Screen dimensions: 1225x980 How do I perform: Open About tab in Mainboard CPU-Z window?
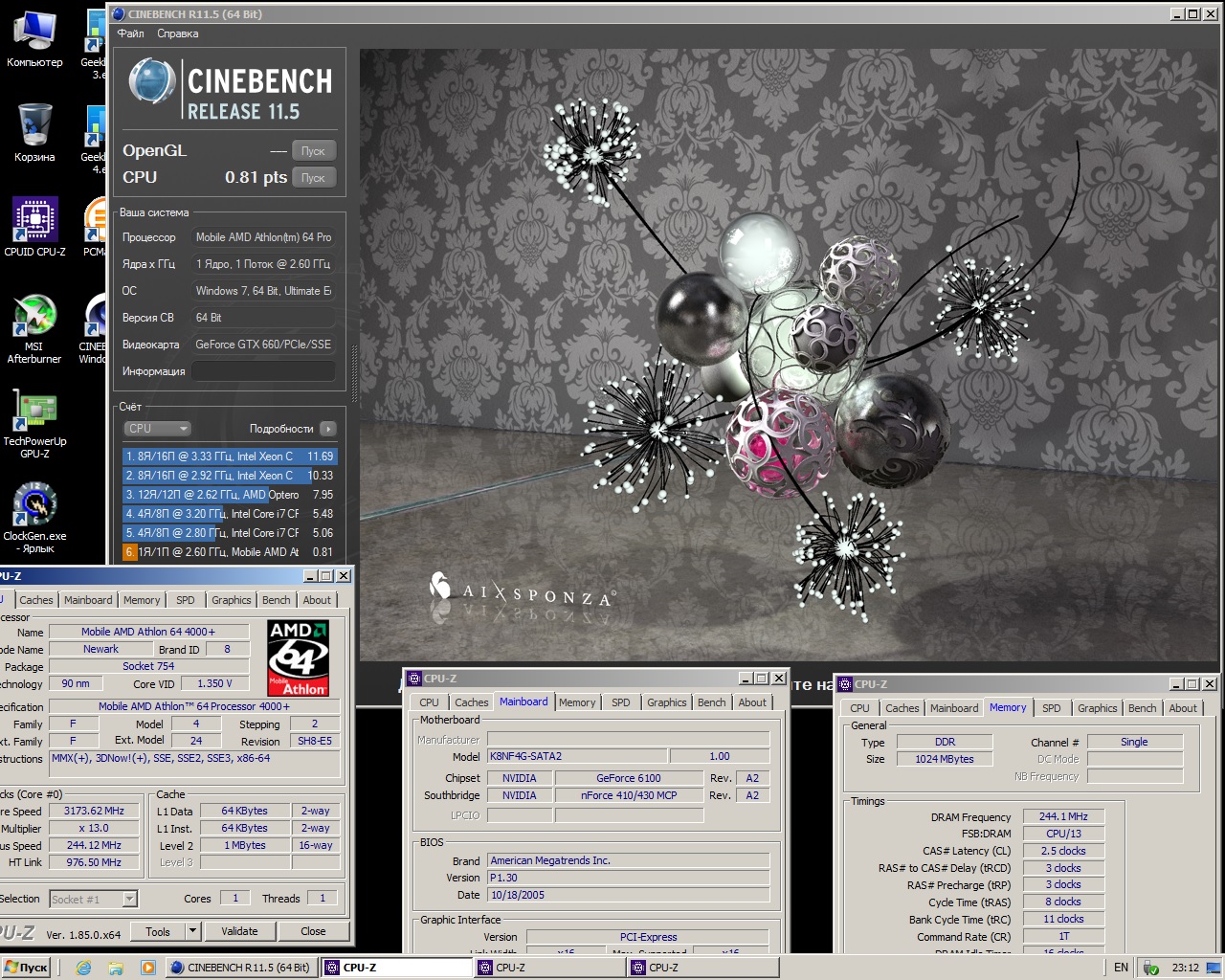point(752,702)
